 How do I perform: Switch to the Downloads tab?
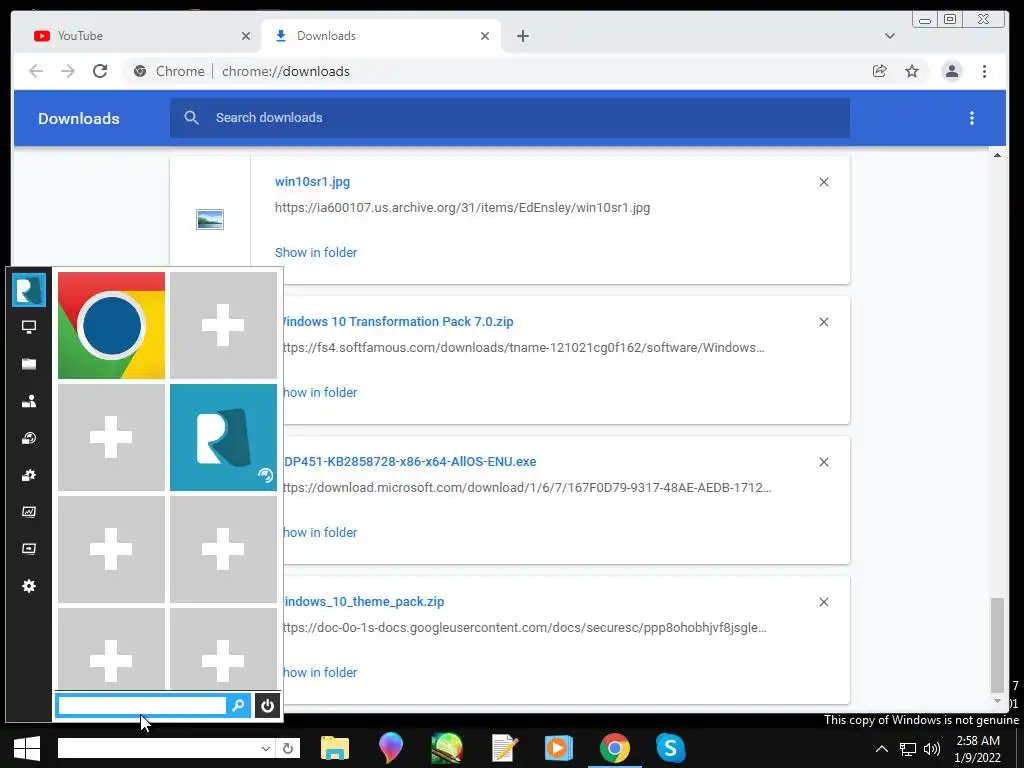tap(381, 36)
